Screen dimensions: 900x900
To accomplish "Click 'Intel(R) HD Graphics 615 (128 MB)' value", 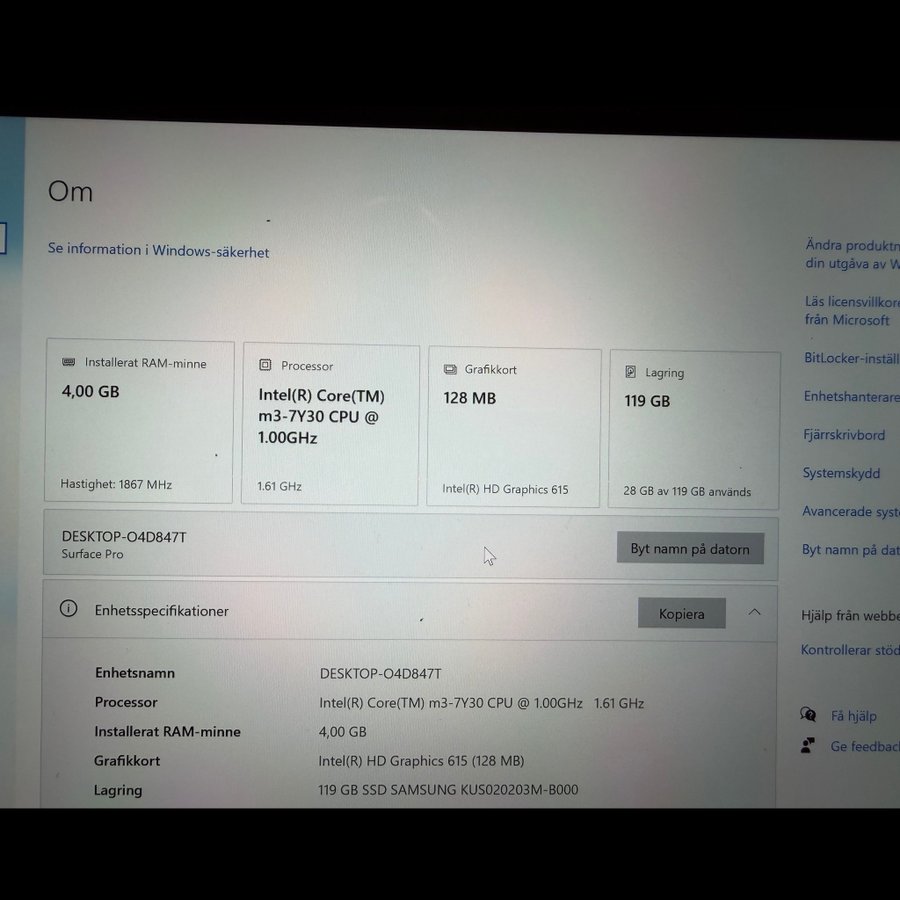I will tap(421, 761).
